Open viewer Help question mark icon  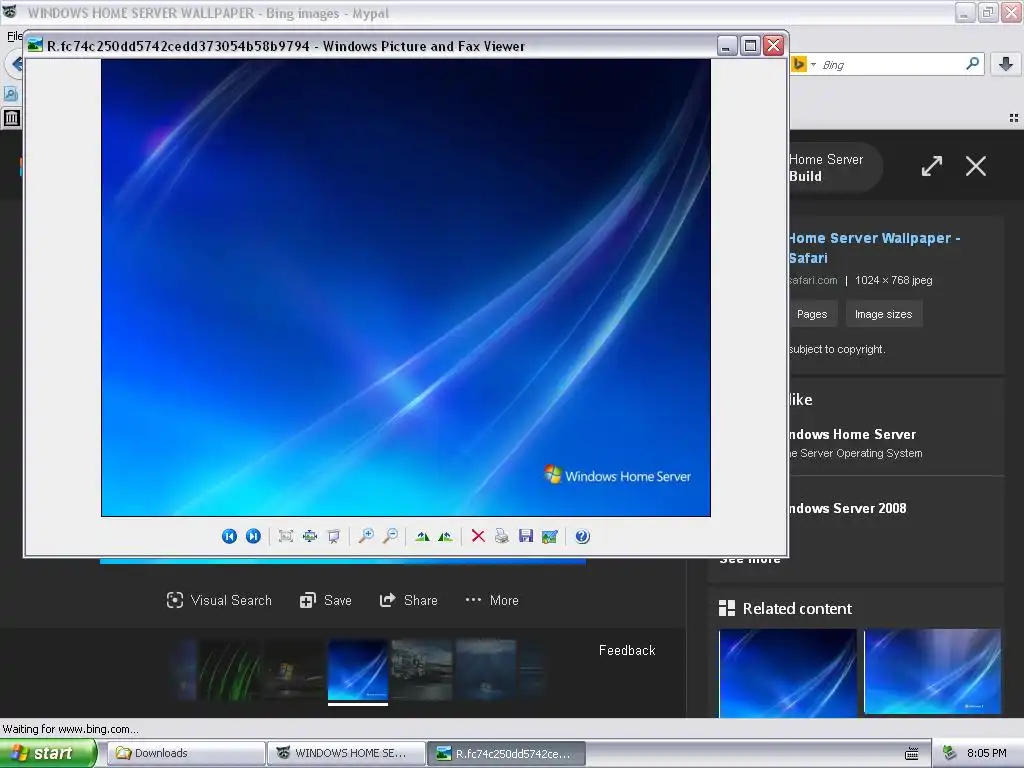click(583, 536)
